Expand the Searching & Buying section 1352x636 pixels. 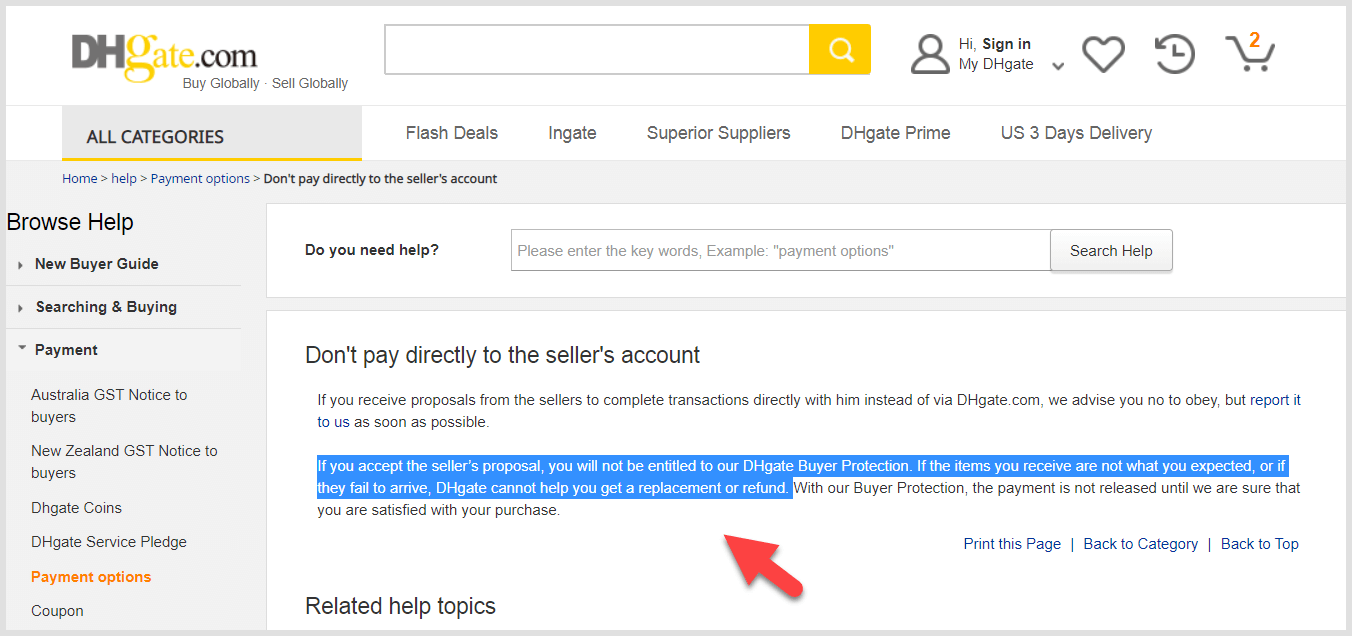(x=104, y=306)
